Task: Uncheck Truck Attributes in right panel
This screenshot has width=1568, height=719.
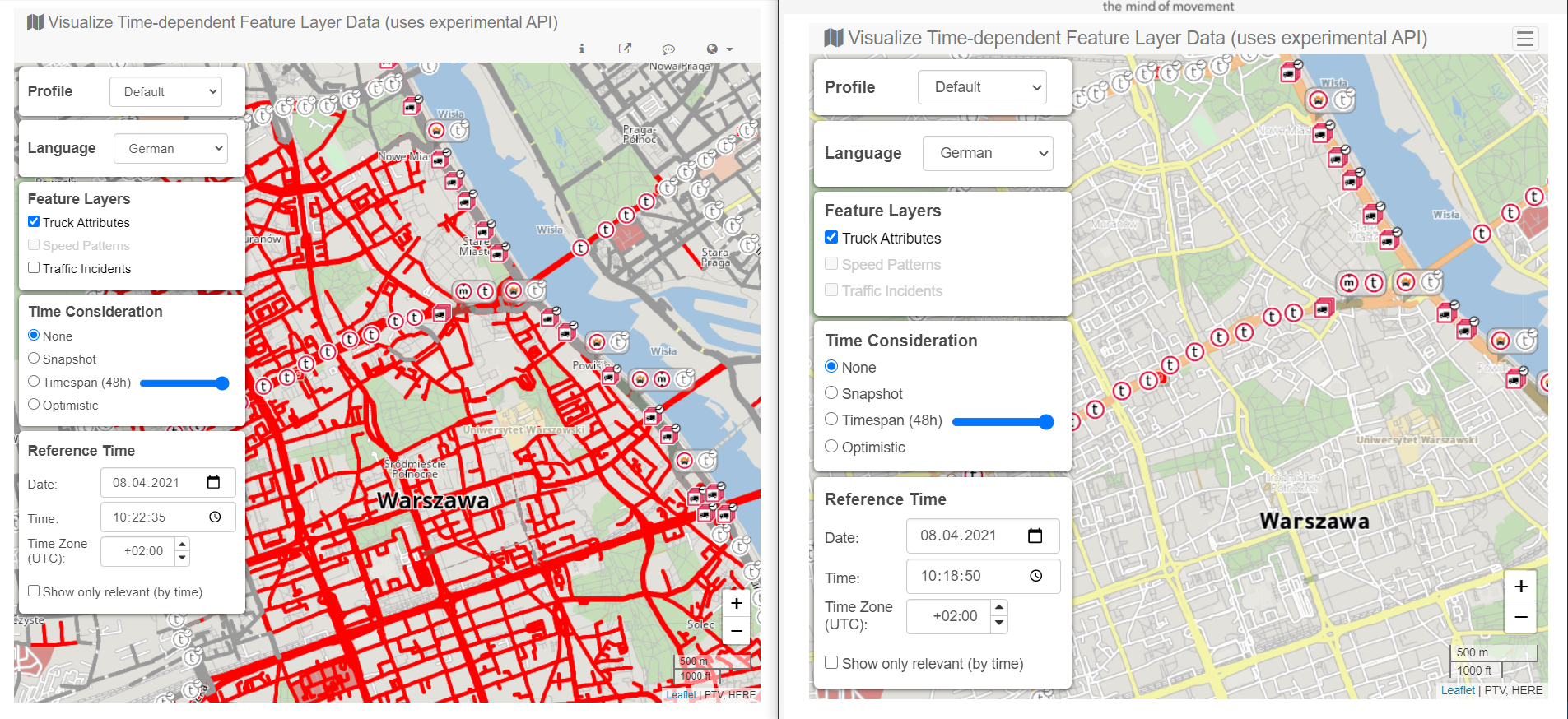Action: coord(831,238)
